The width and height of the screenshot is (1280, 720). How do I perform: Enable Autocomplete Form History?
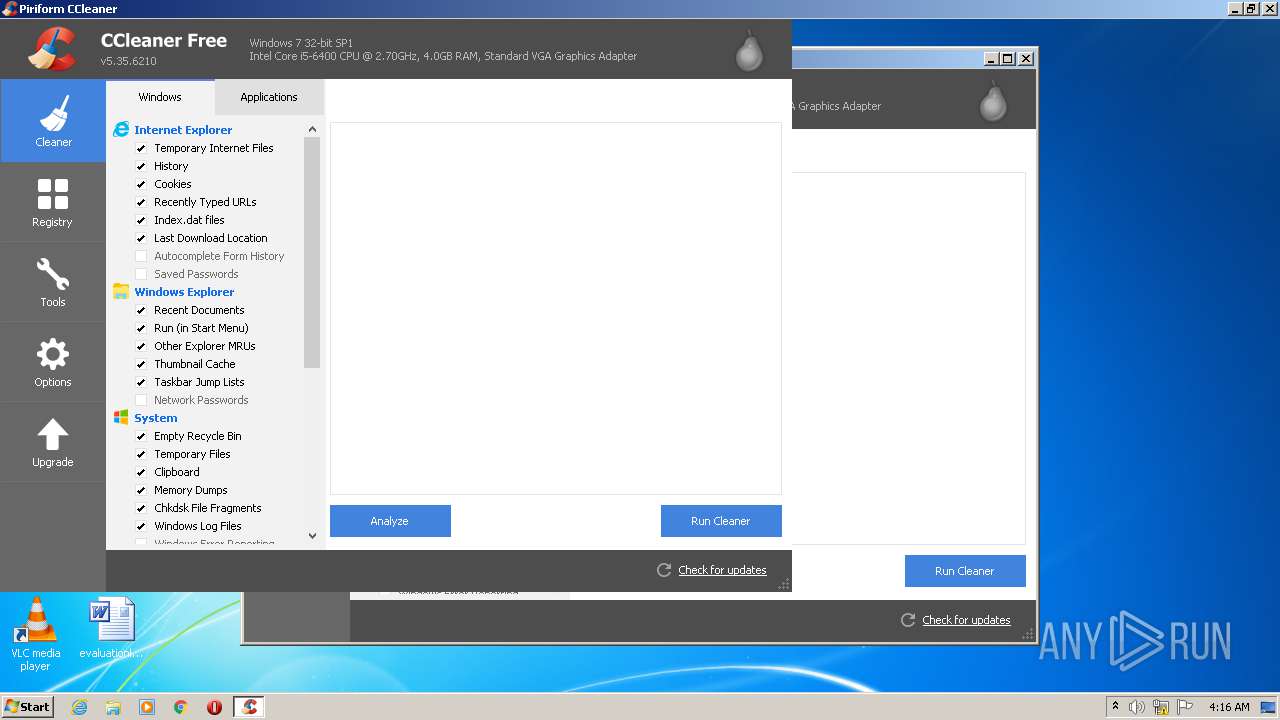point(141,256)
